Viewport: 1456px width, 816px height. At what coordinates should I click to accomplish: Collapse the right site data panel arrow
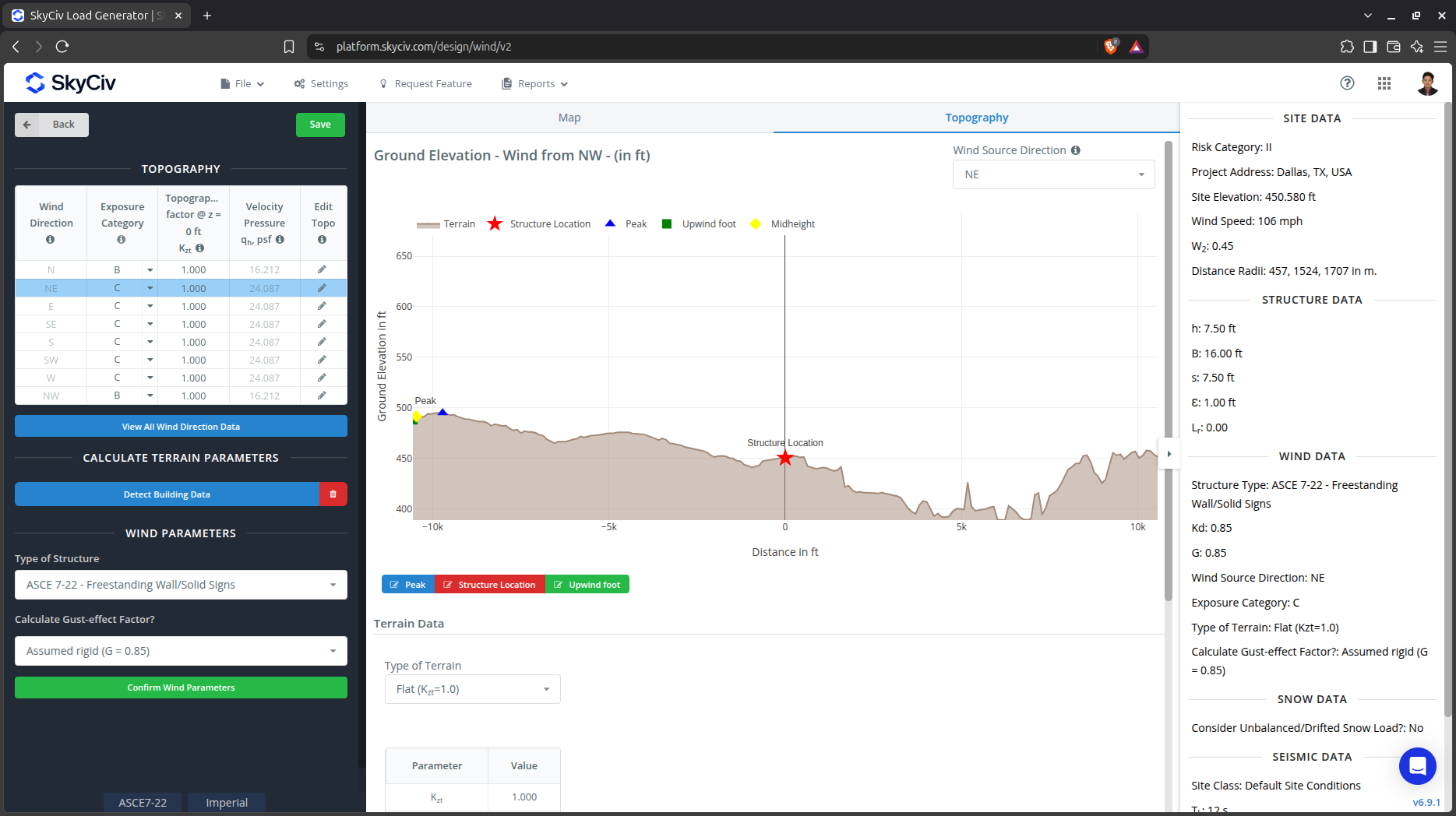[x=1169, y=454]
